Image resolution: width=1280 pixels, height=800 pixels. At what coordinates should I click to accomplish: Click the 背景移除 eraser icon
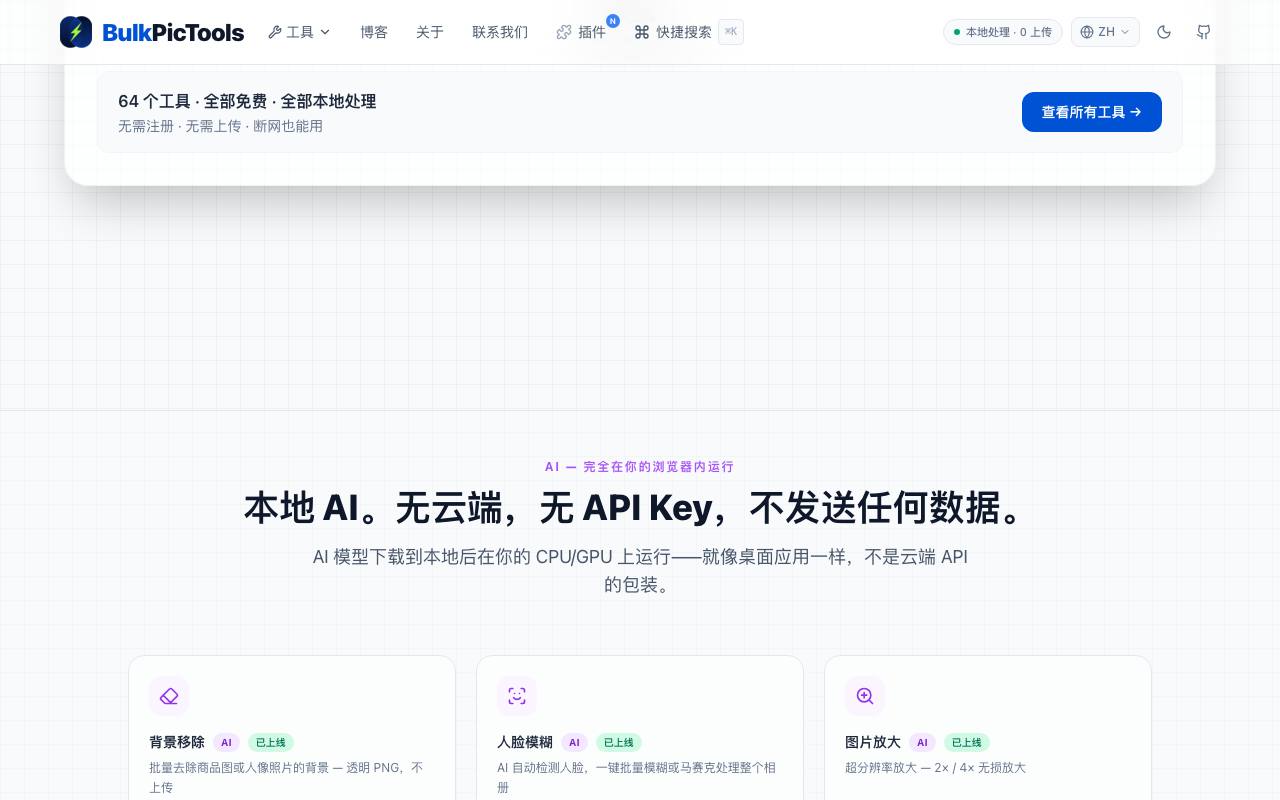(169, 696)
